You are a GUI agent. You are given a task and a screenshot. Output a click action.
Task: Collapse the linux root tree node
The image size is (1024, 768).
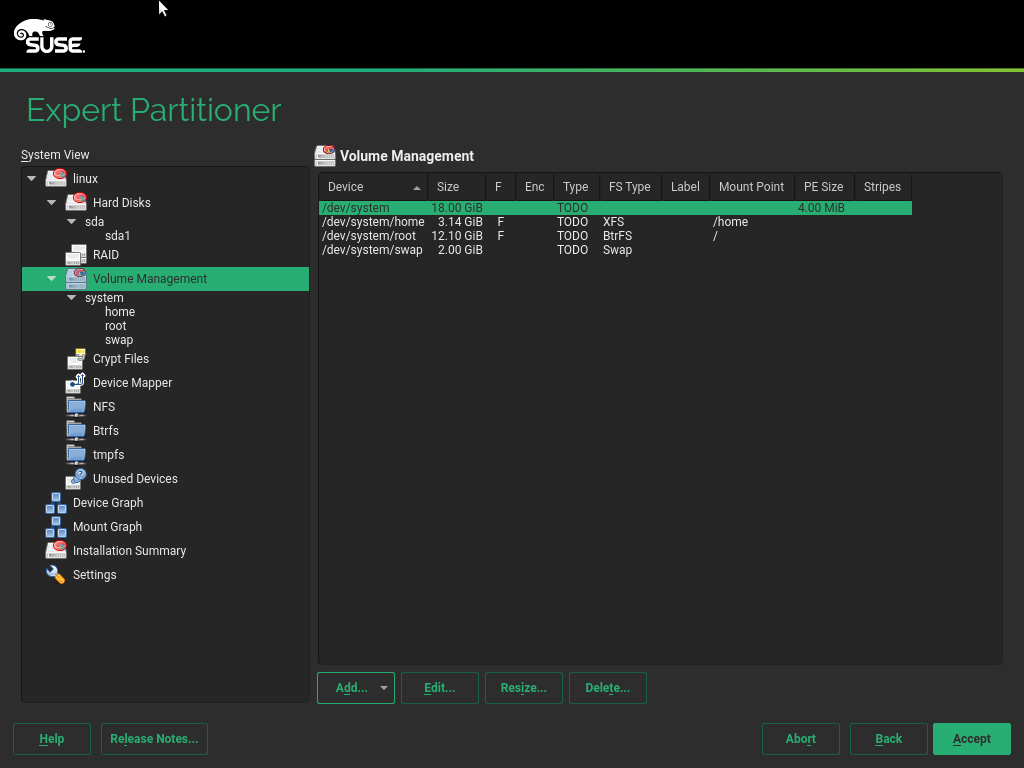point(32,179)
